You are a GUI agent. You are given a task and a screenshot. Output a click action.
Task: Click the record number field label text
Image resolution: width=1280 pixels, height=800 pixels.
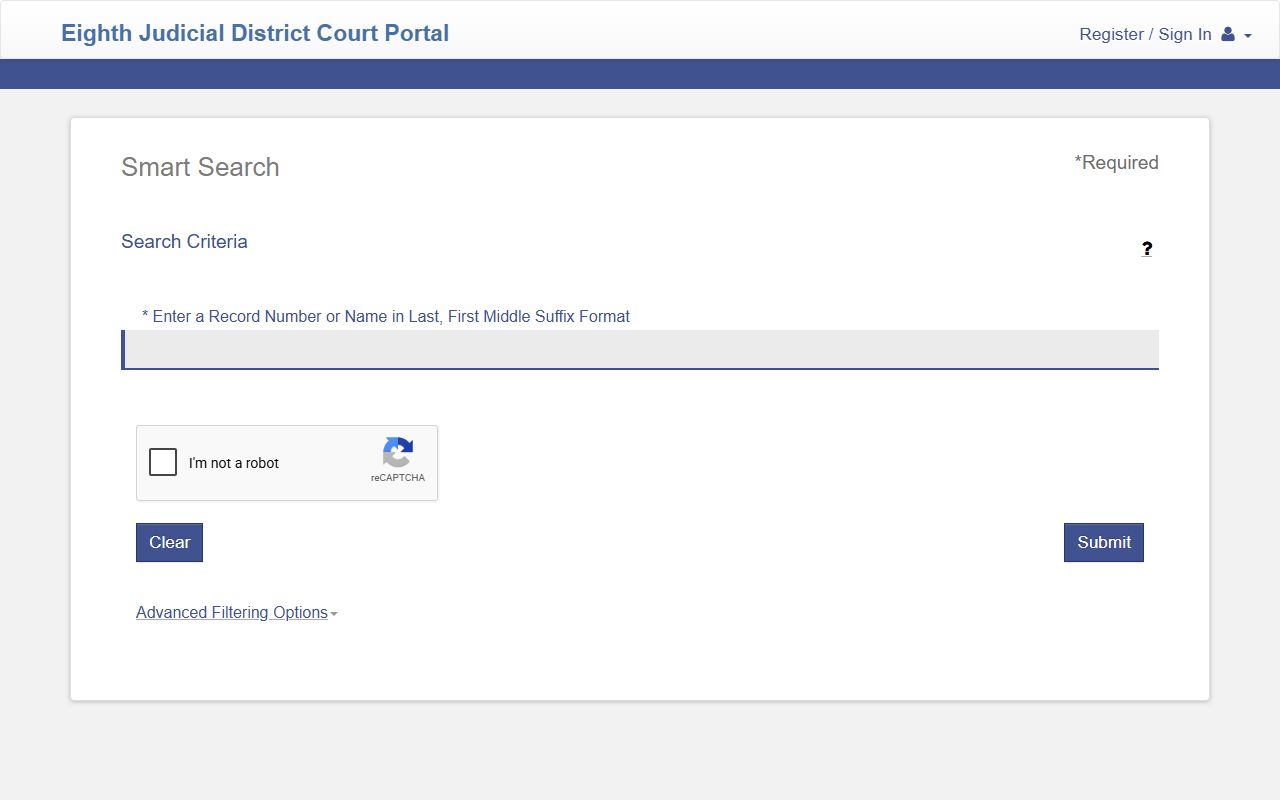pyautogui.click(x=386, y=316)
